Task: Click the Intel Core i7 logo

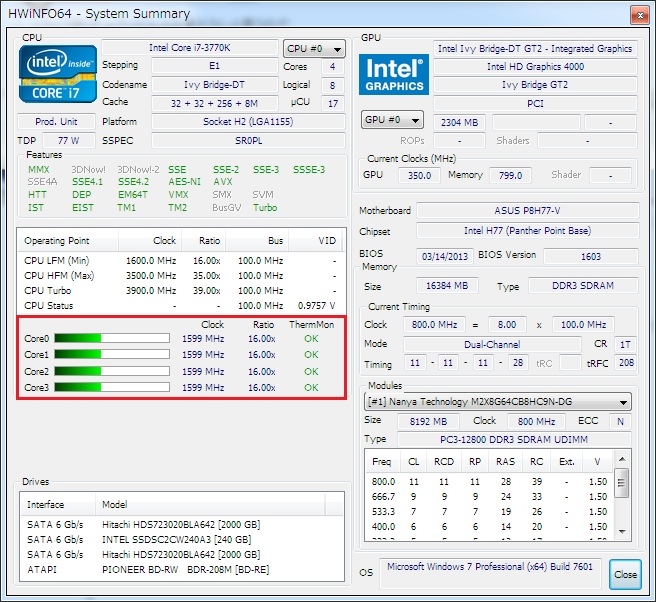Action: click(58, 74)
